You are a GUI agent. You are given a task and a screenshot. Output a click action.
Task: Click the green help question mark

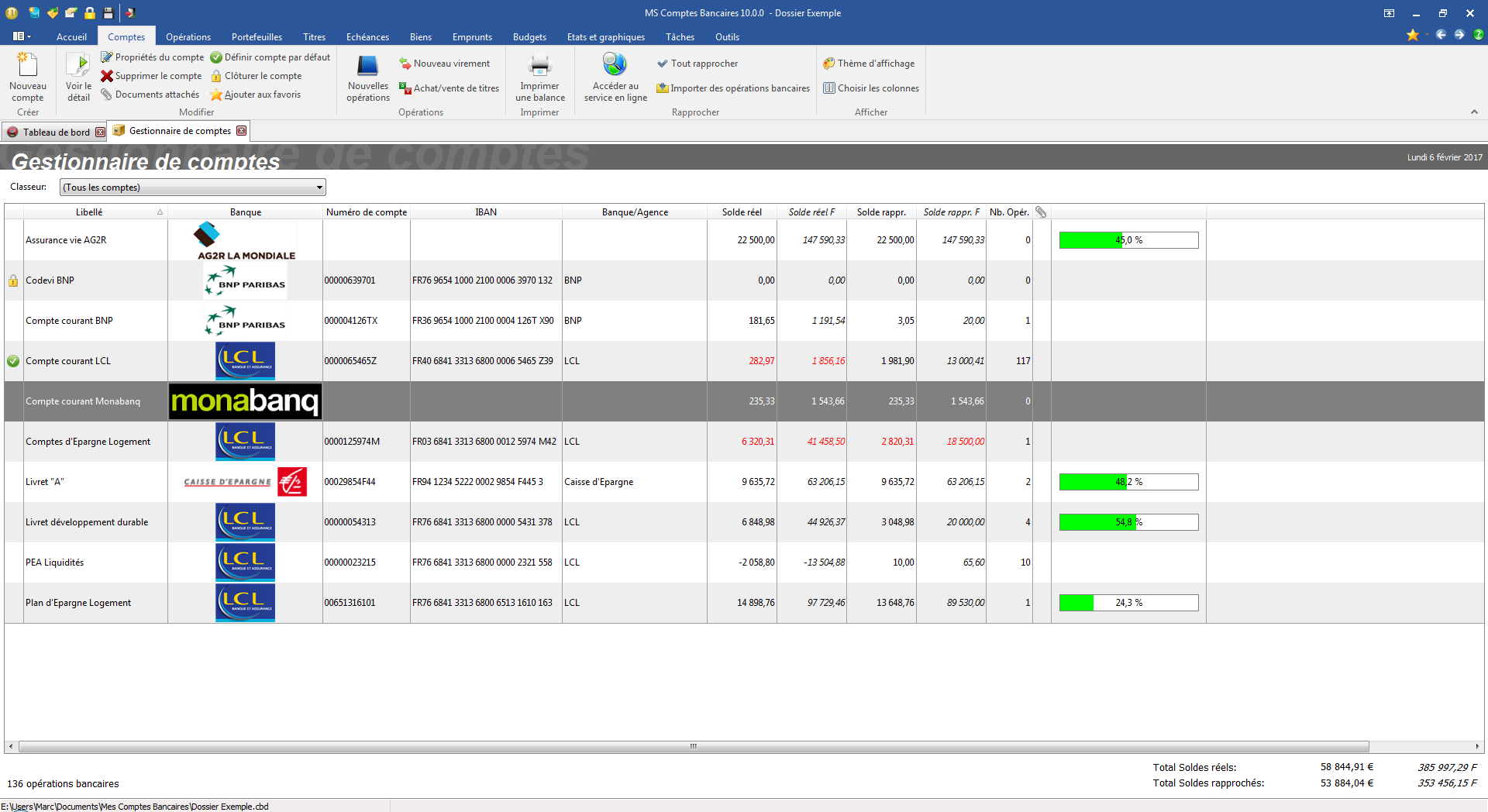pyautogui.click(x=1479, y=35)
